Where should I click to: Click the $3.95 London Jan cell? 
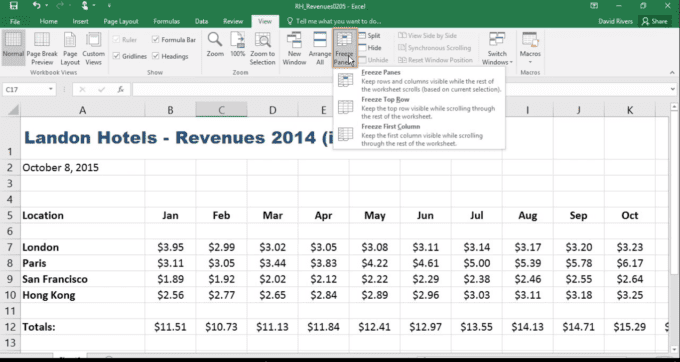[x=170, y=247]
